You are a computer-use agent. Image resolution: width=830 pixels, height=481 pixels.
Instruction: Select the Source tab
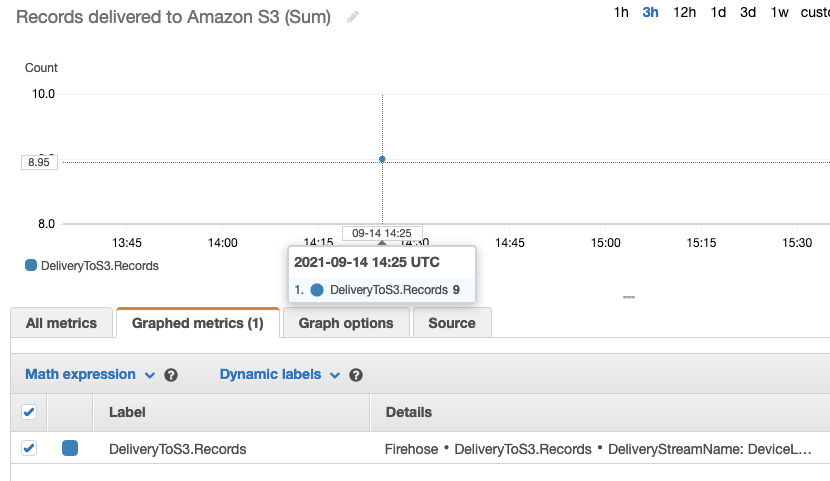coord(452,323)
